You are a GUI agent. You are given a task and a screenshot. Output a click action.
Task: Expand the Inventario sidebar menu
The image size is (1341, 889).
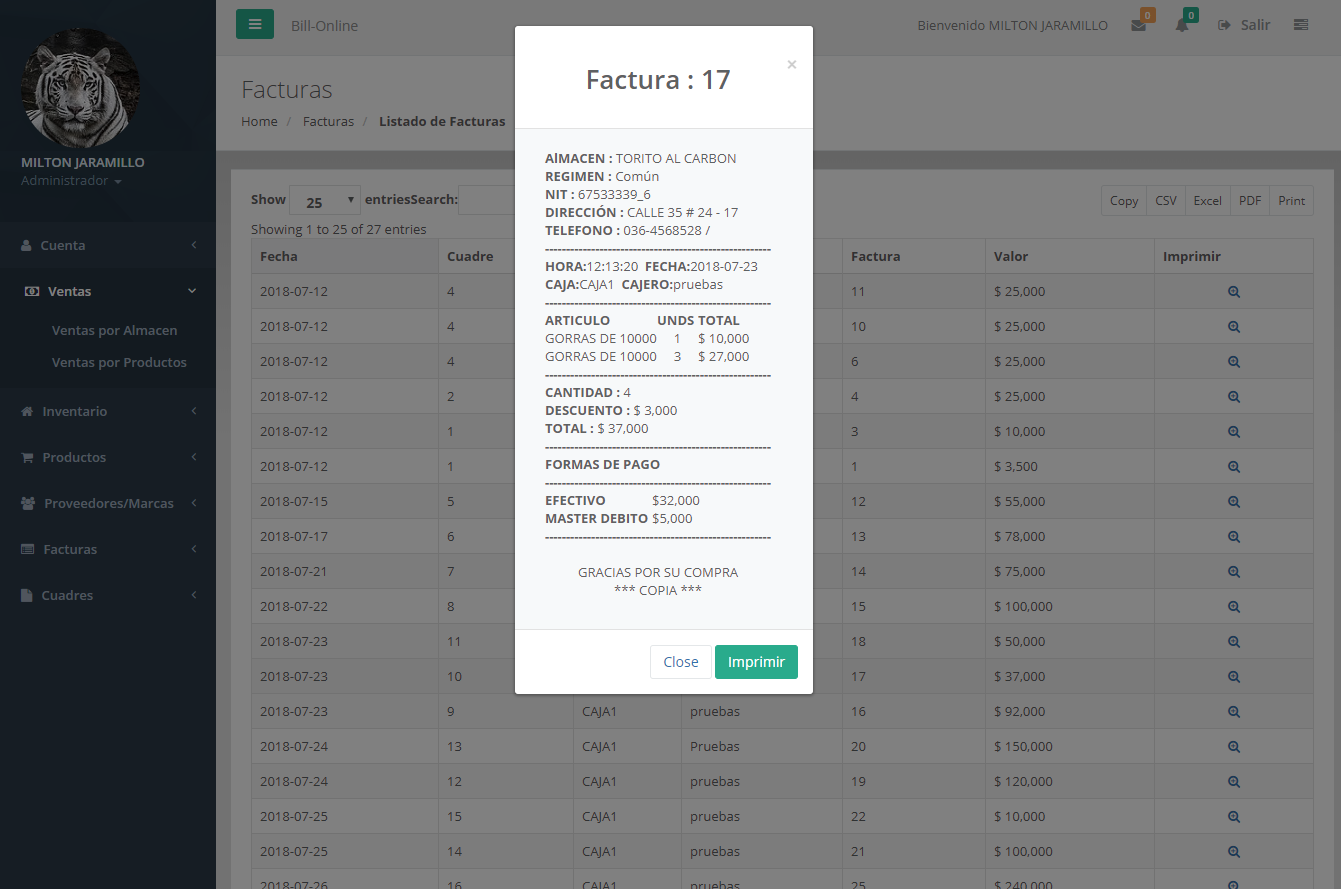click(x=107, y=411)
